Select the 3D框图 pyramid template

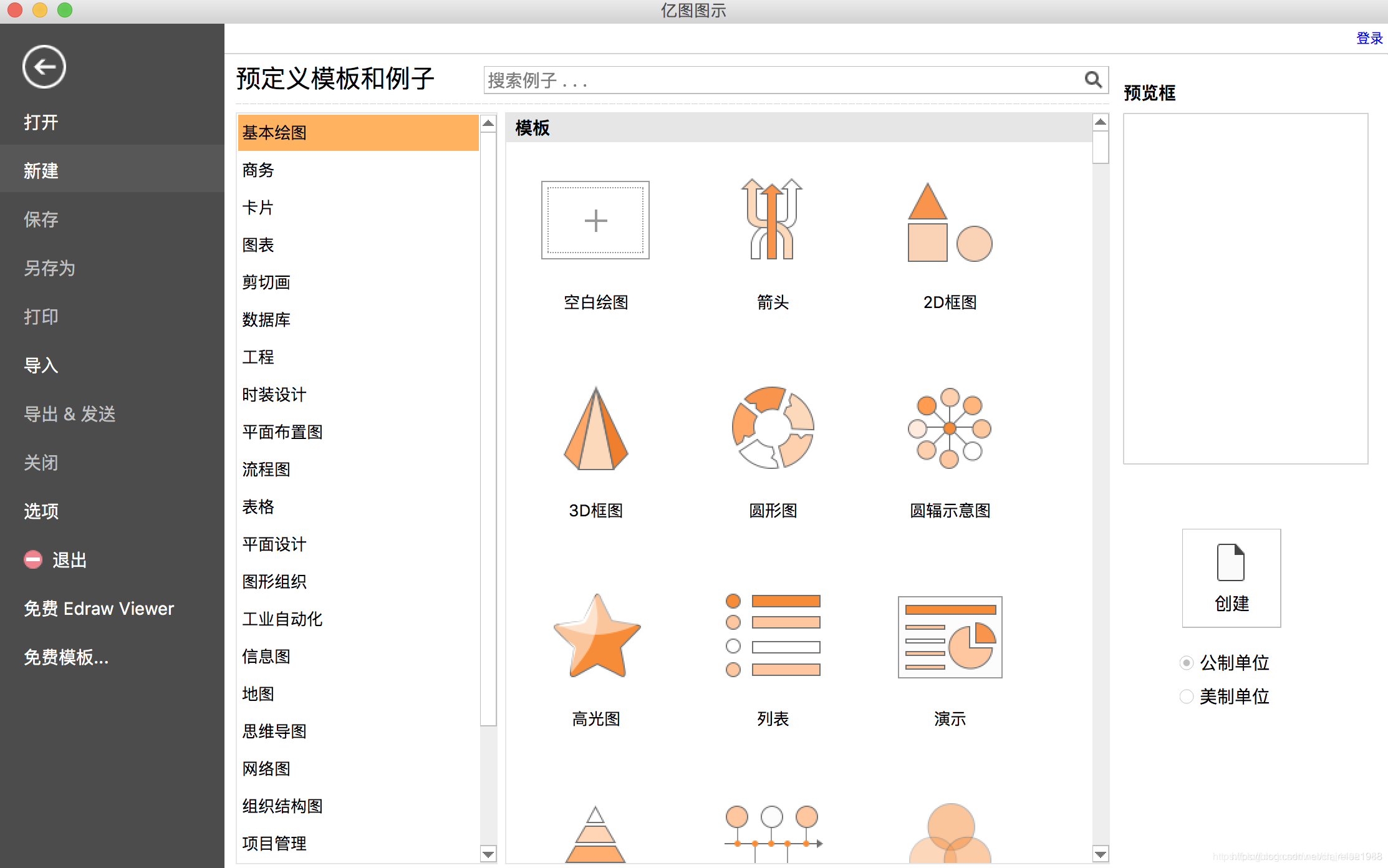coord(595,428)
